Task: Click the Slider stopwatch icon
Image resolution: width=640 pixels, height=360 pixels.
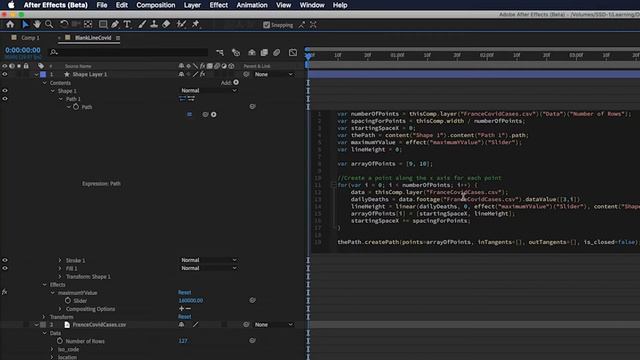Action: pos(68,300)
